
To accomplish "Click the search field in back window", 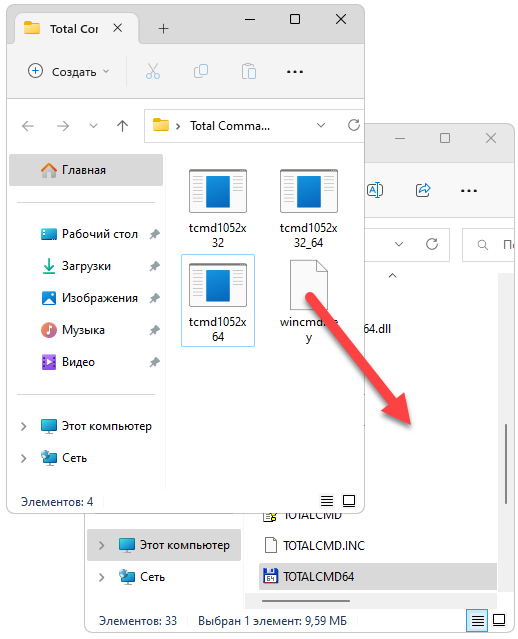I will pyautogui.click(x=488, y=245).
